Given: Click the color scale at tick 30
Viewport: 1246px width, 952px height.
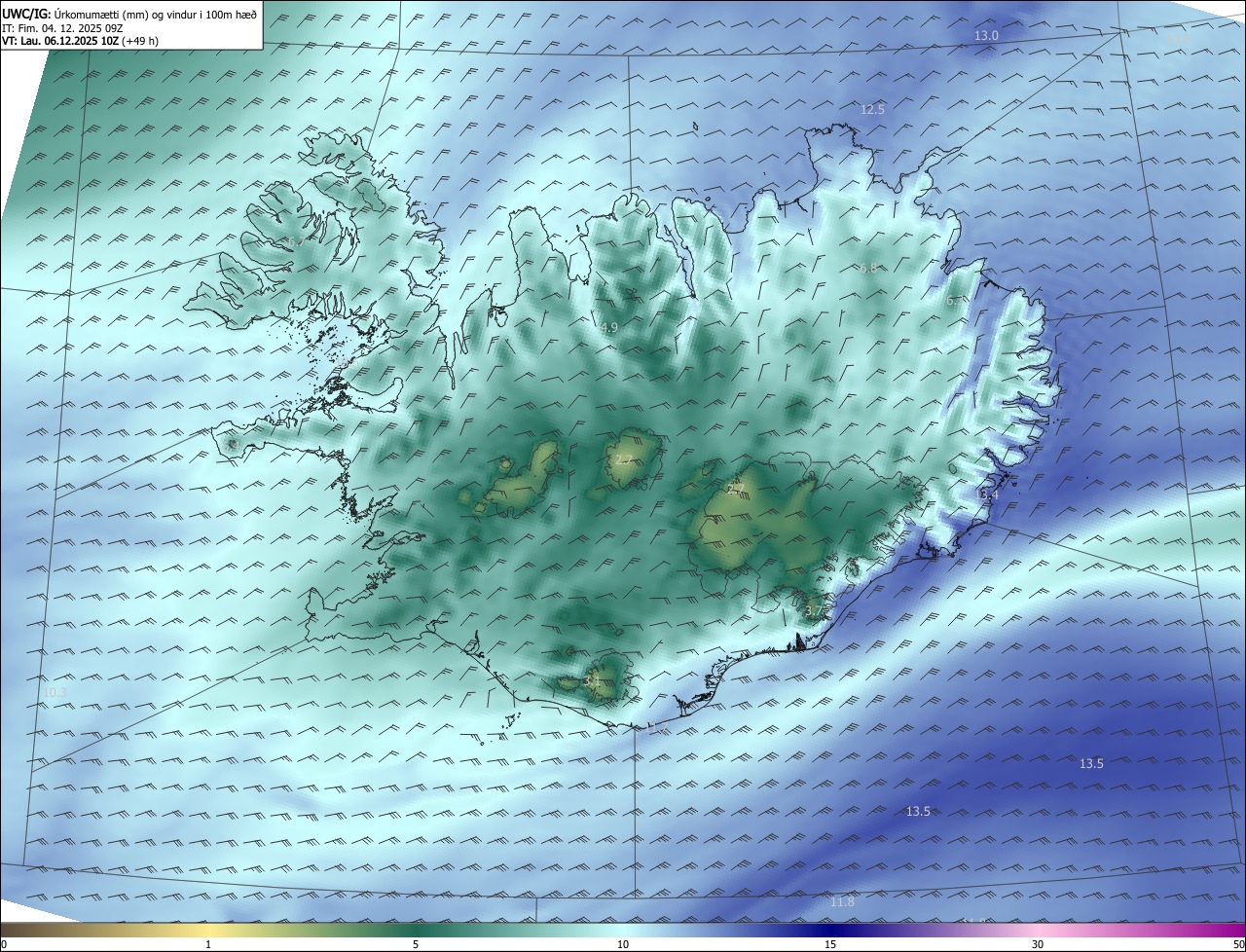Looking at the screenshot, I should point(1038,944).
